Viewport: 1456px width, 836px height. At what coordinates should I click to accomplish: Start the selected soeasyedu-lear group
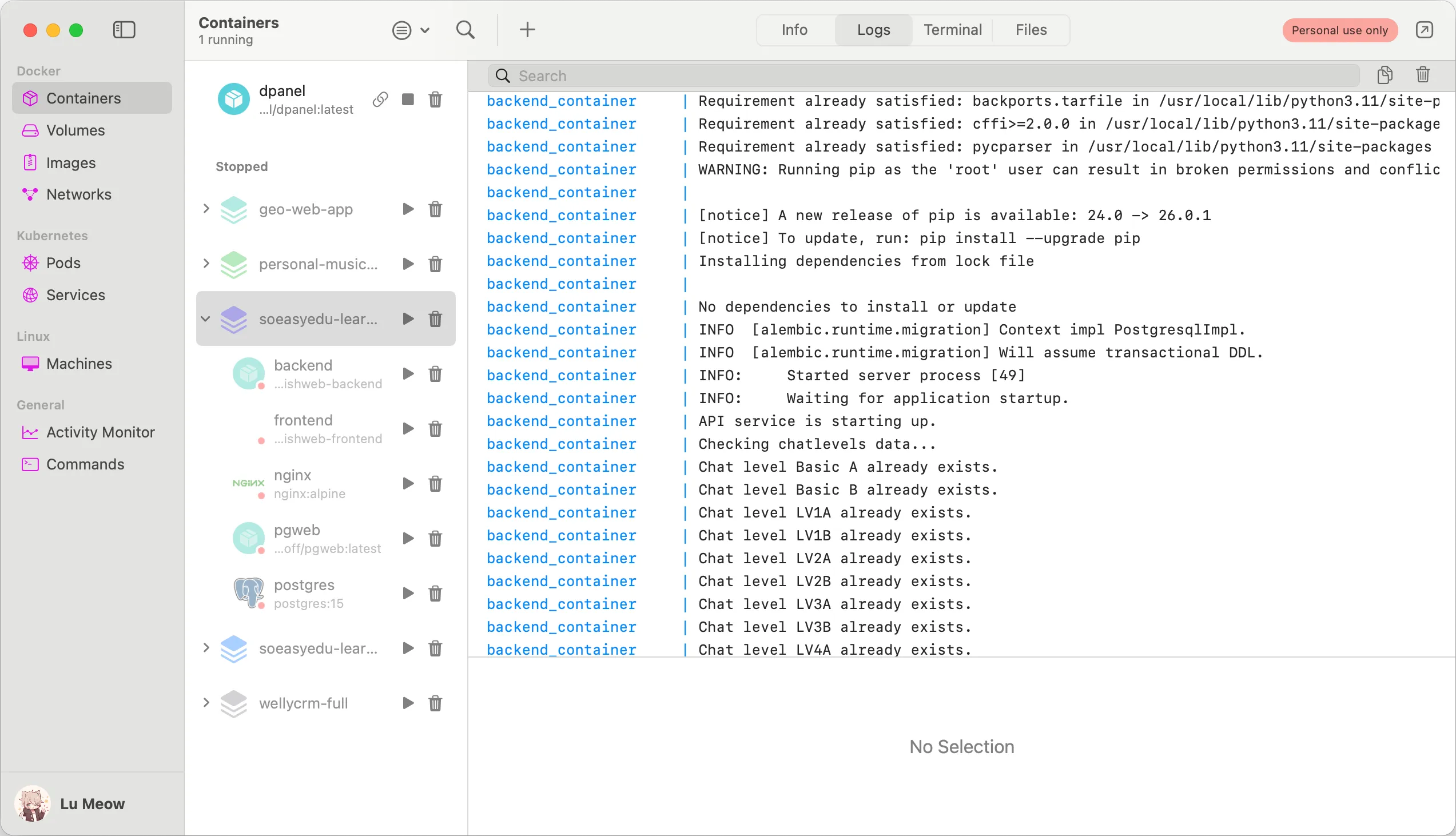(408, 319)
